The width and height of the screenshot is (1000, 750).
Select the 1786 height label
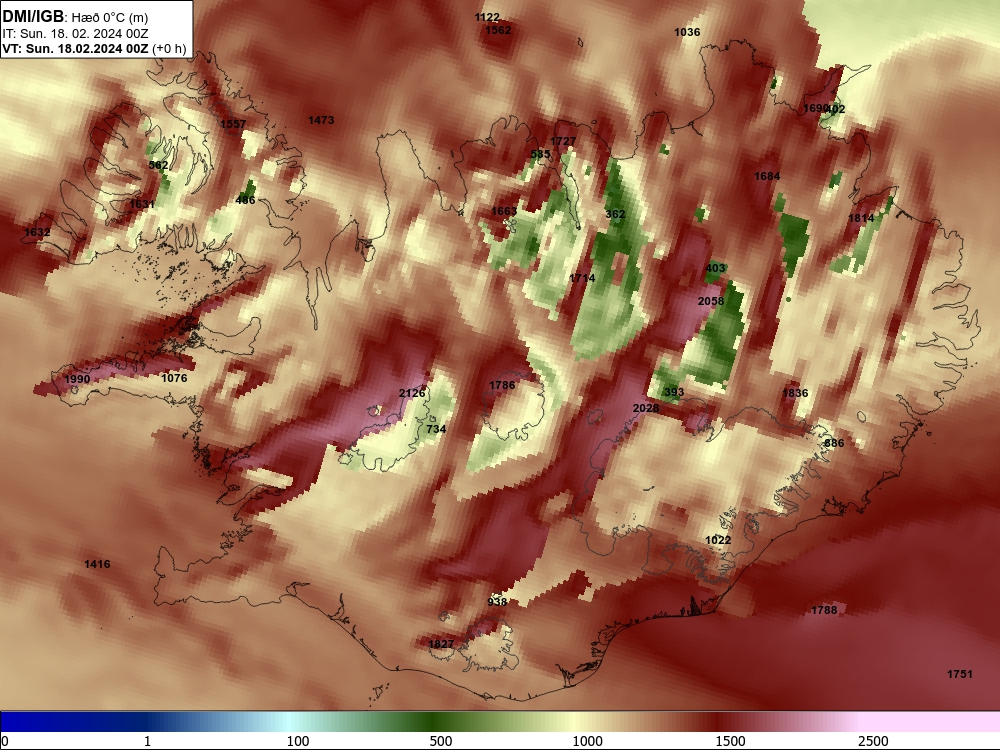point(502,385)
